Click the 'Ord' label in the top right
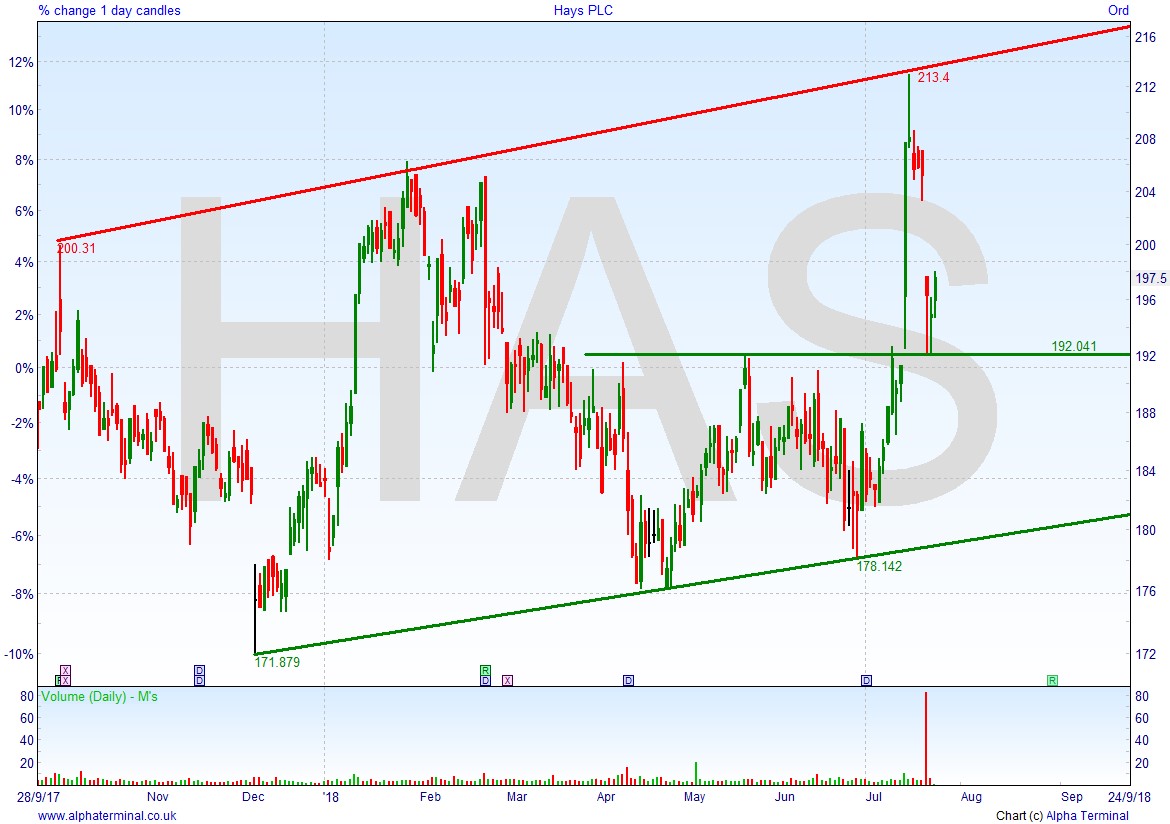 pyautogui.click(x=1119, y=10)
